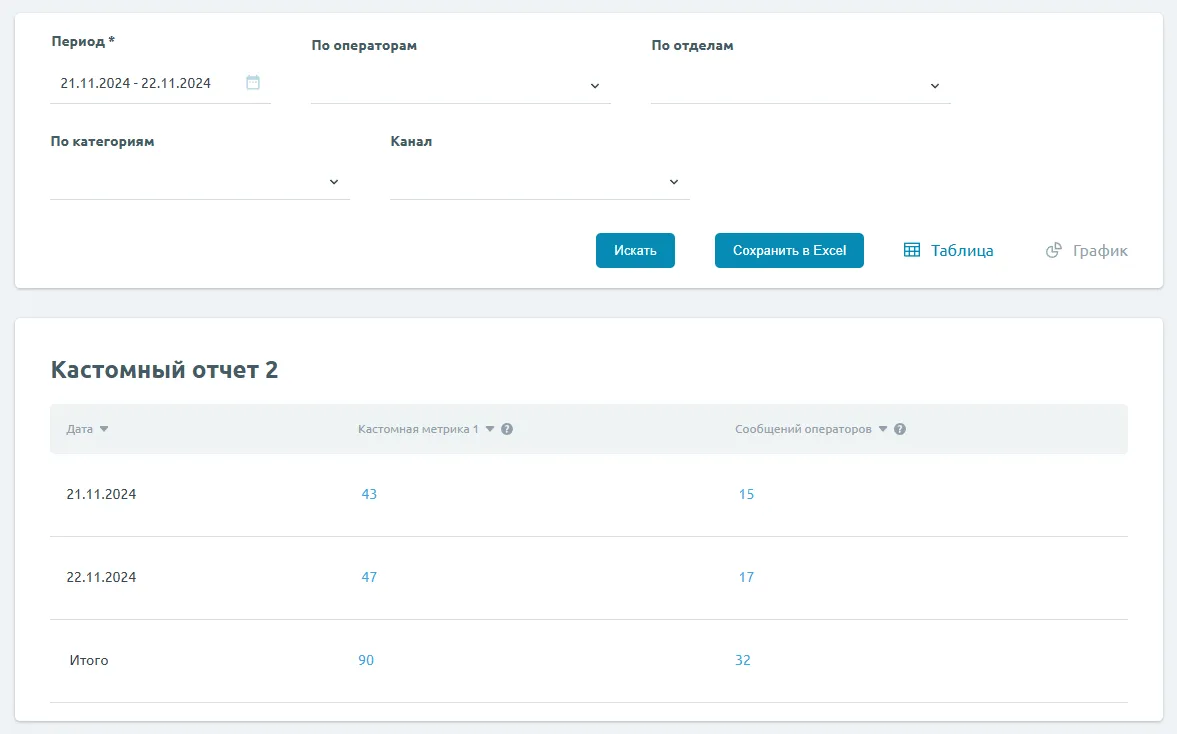Open the calendar icon in Период field

253,83
